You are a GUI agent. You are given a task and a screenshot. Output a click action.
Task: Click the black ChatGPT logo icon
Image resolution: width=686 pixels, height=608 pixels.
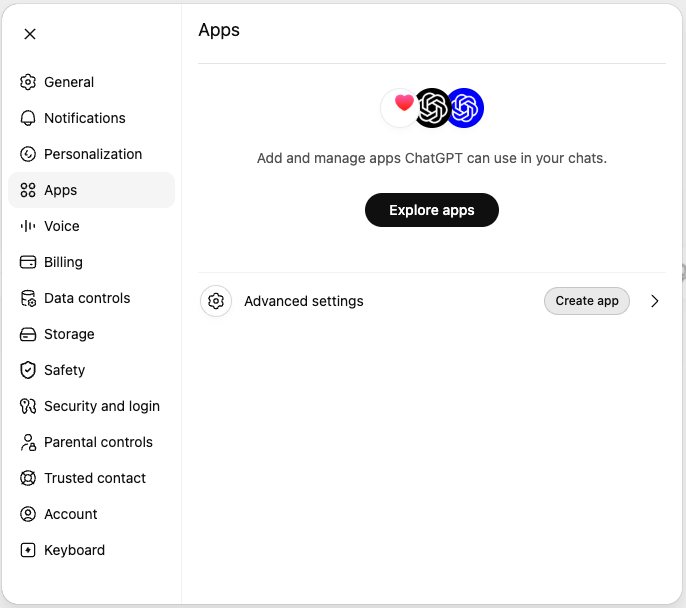(432, 108)
